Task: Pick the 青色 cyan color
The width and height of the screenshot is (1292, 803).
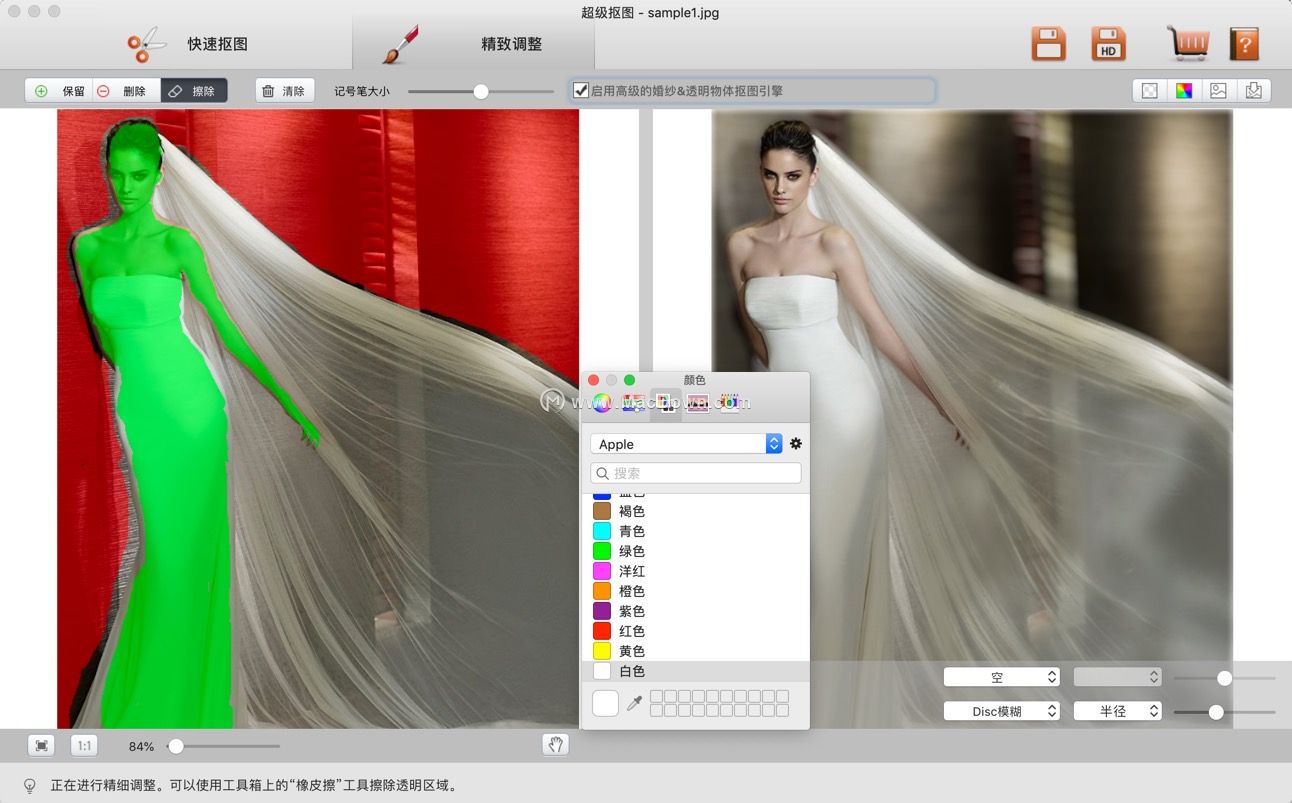Action: pyautogui.click(x=695, y=531)
